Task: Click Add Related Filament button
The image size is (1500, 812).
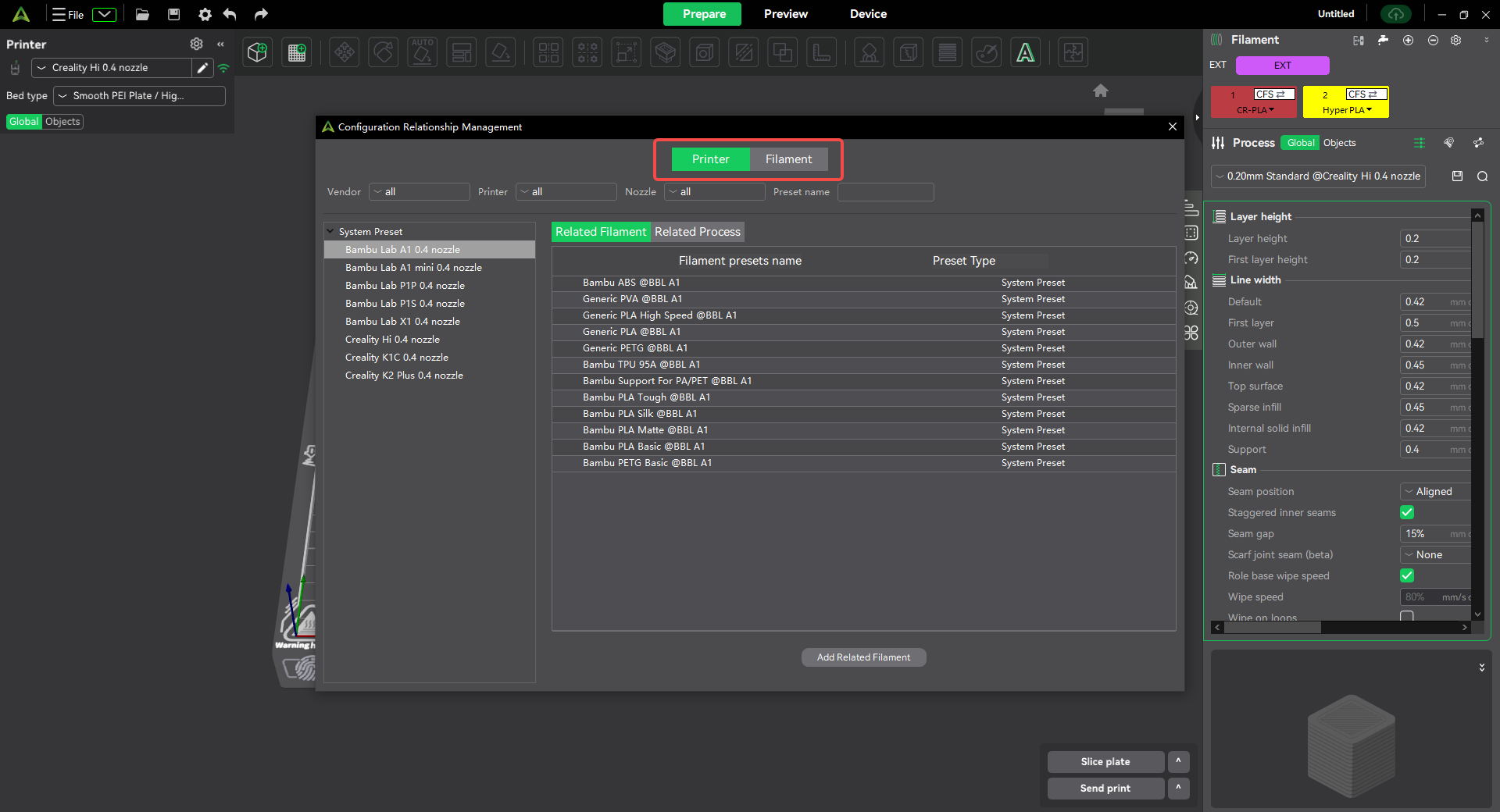Action: pyautogui.click(x=863, y=657)
